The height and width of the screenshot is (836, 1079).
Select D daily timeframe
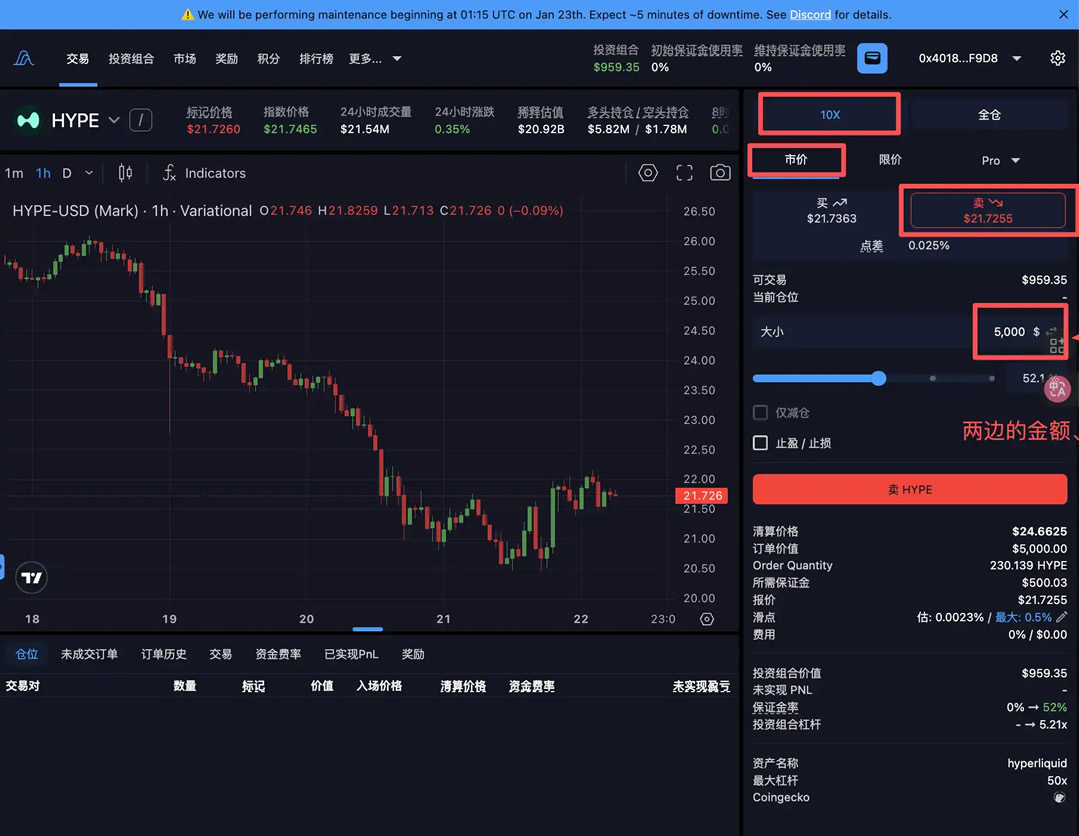tap(67, 173)
